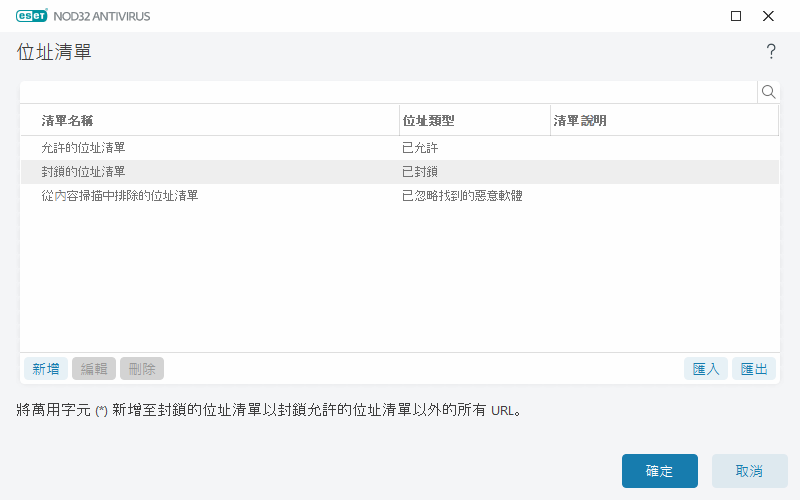Click the magnifier search icon
This screenshot has width=800, height=500.
[x=768, y=92]
